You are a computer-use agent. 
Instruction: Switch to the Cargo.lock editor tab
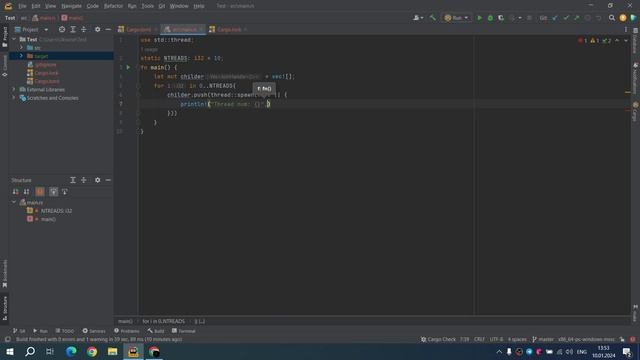tap(228, 29)
